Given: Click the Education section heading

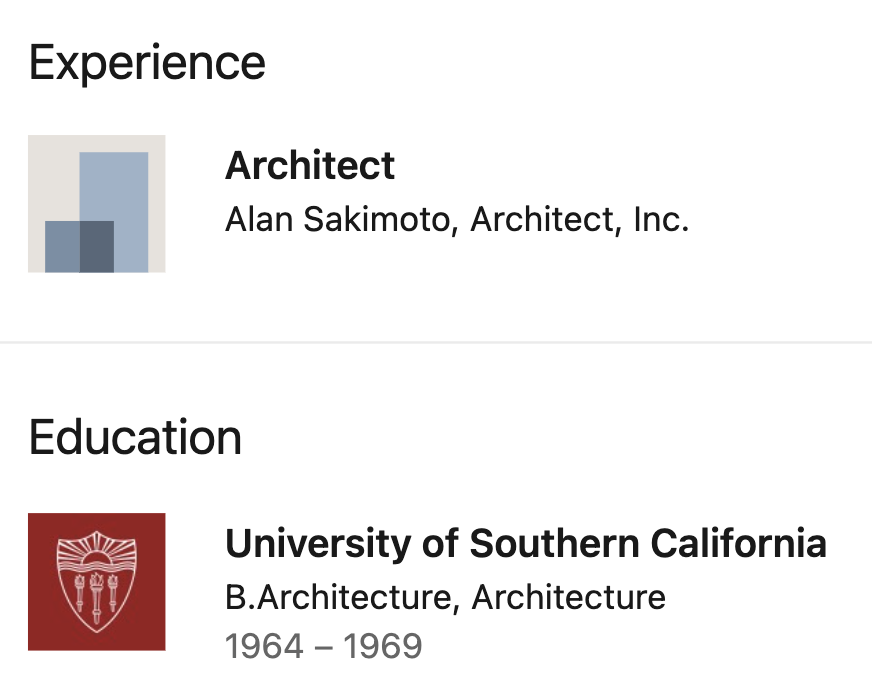Looking at the screenshot, I should [135, 438].
